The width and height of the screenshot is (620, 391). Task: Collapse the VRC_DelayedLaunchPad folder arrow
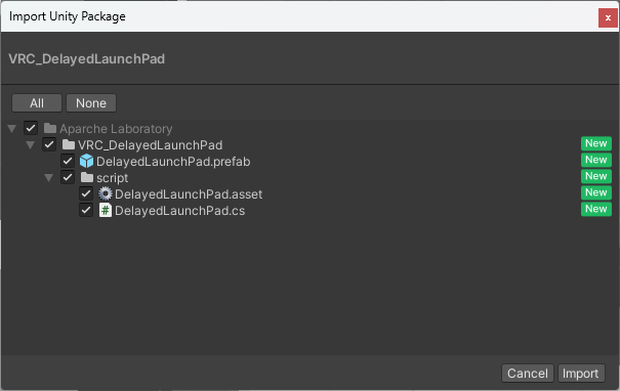(x=30, y=145)
